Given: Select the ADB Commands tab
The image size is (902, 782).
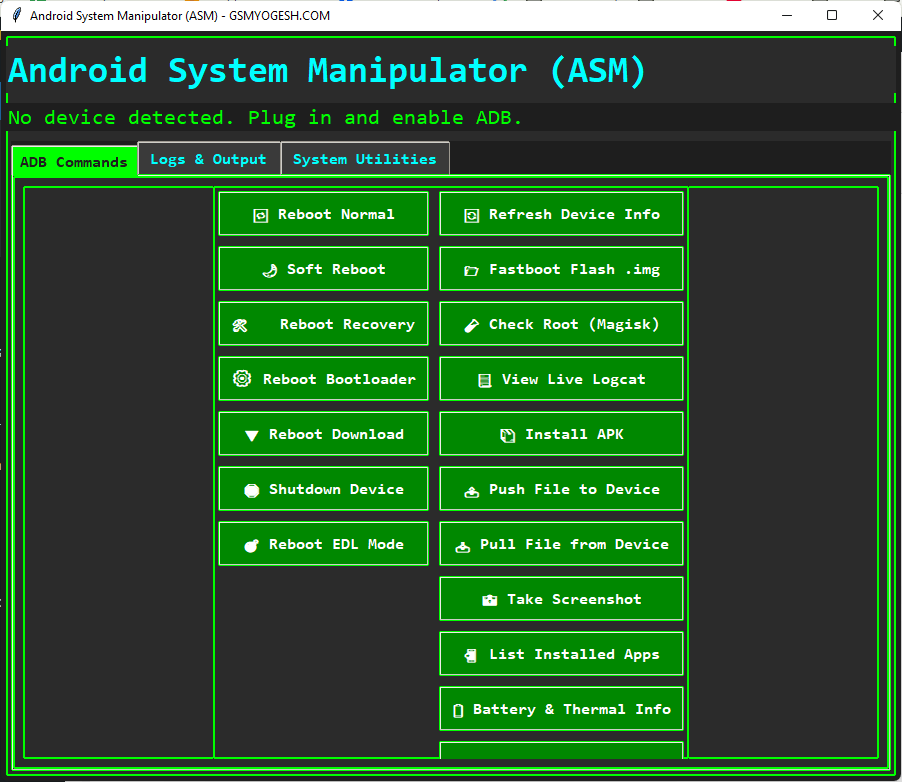Looking at the screenshot, I should coord(74,161).
